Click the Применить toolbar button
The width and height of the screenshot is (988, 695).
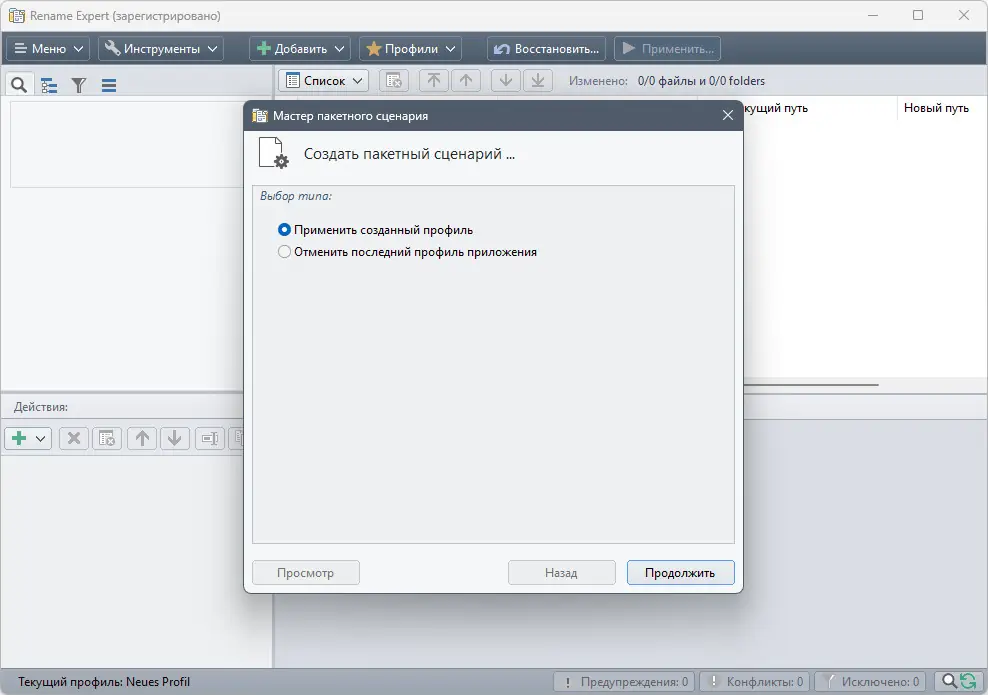pos(667,49)
